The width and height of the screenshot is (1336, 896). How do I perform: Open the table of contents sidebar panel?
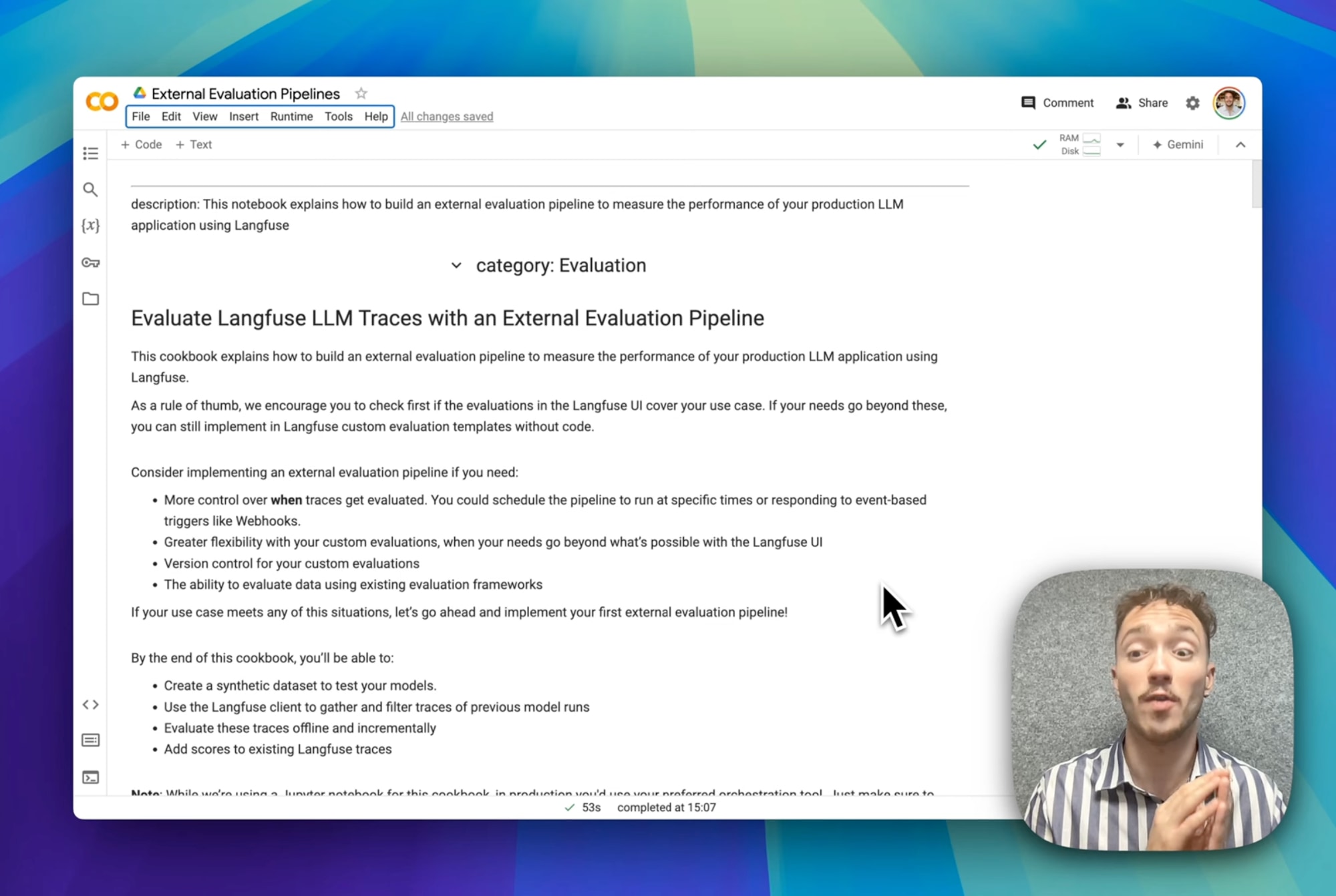coord(91,153)
